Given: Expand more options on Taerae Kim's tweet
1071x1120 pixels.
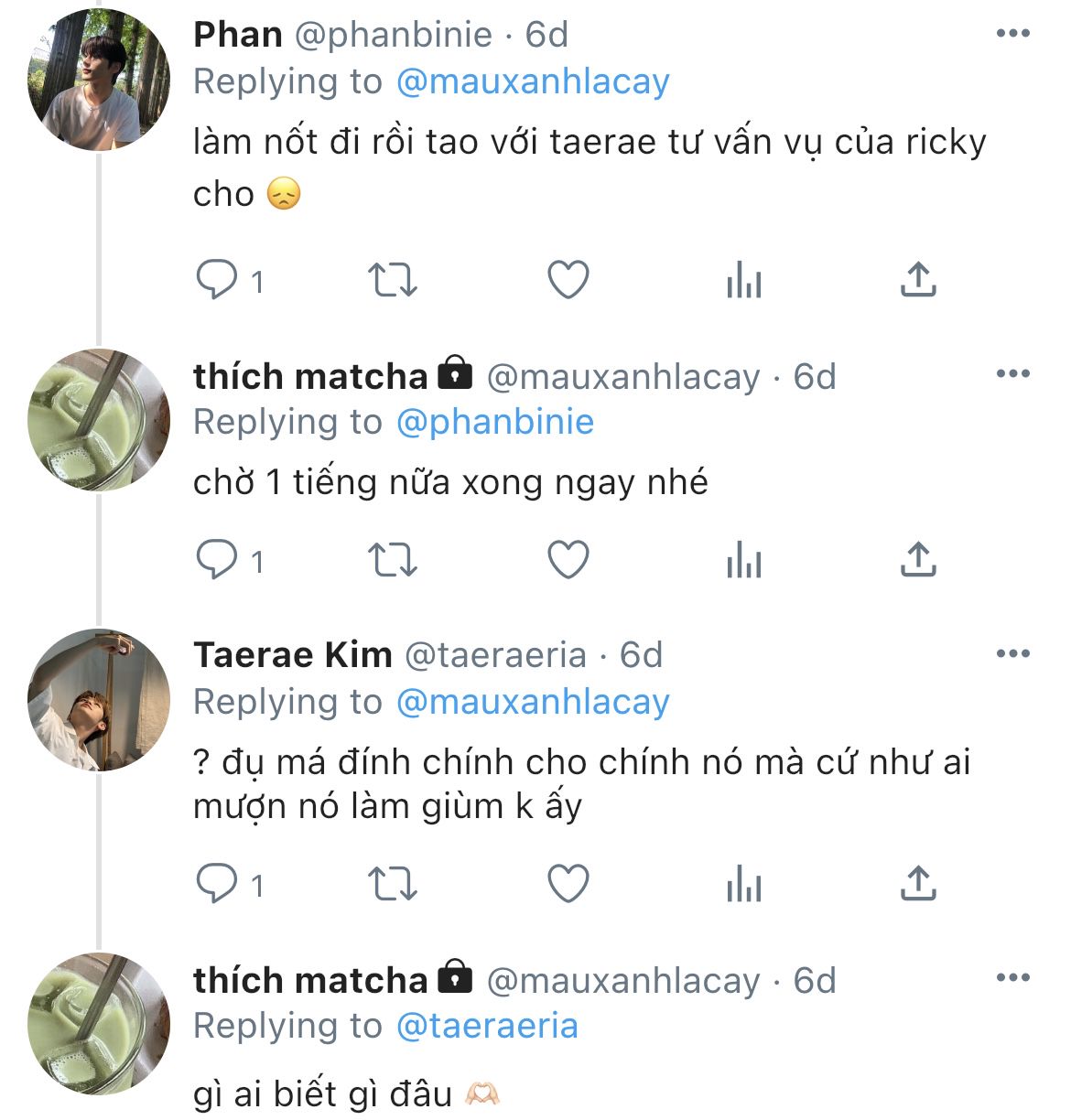Looking at the screenshot, I should pyautogui.click(x=1012, y=654).
